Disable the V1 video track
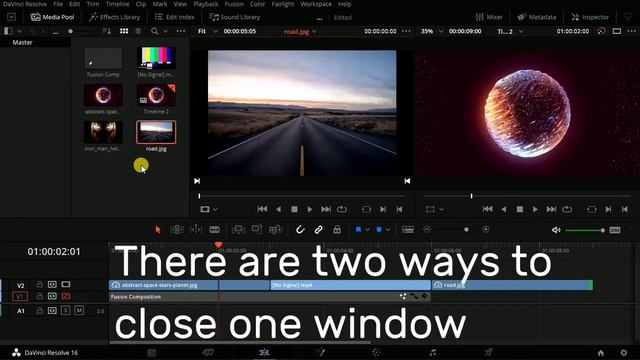The image size is (640, 360). (66, 296)
